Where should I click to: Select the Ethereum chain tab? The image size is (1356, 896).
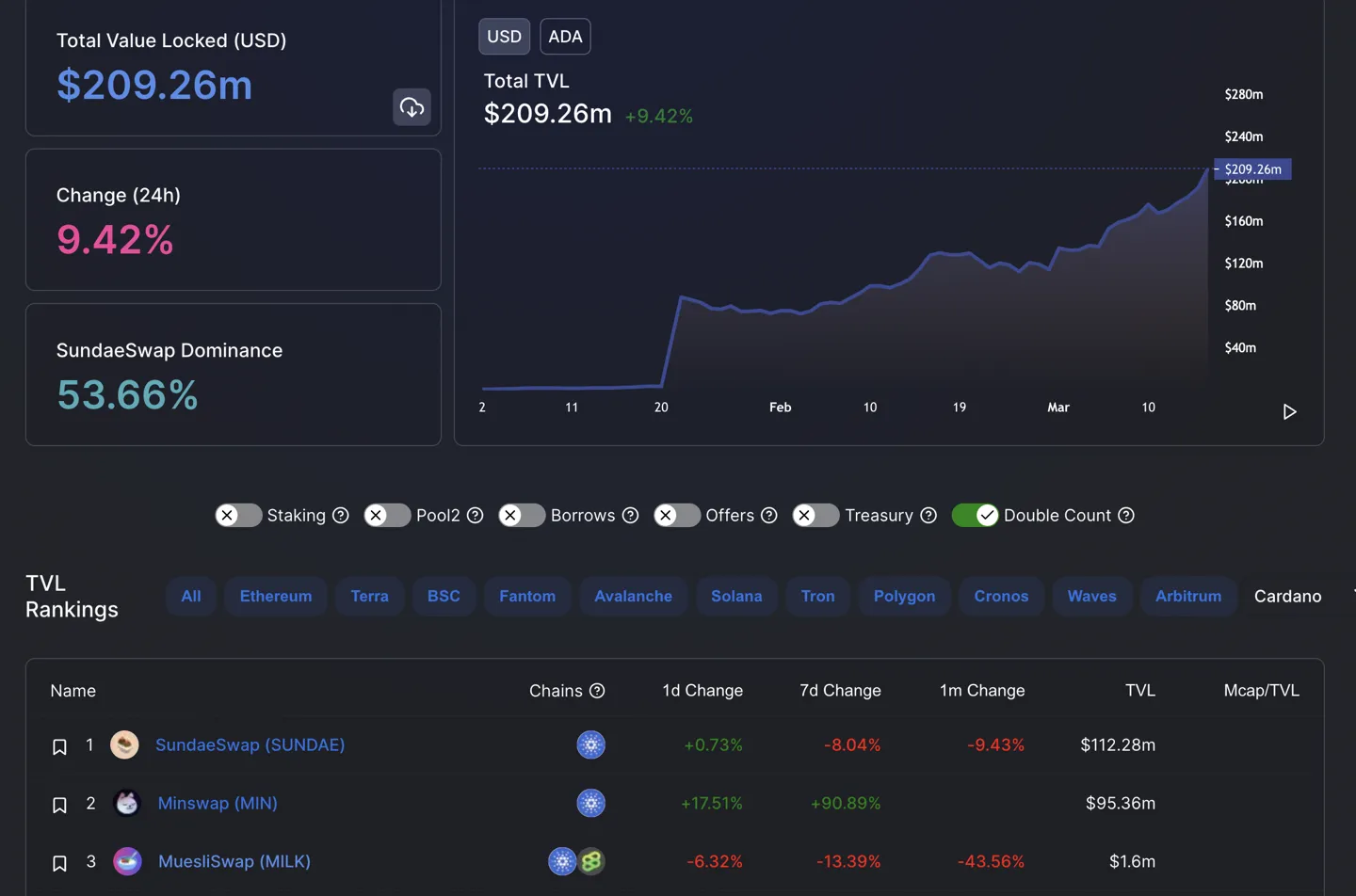[276, 596]
